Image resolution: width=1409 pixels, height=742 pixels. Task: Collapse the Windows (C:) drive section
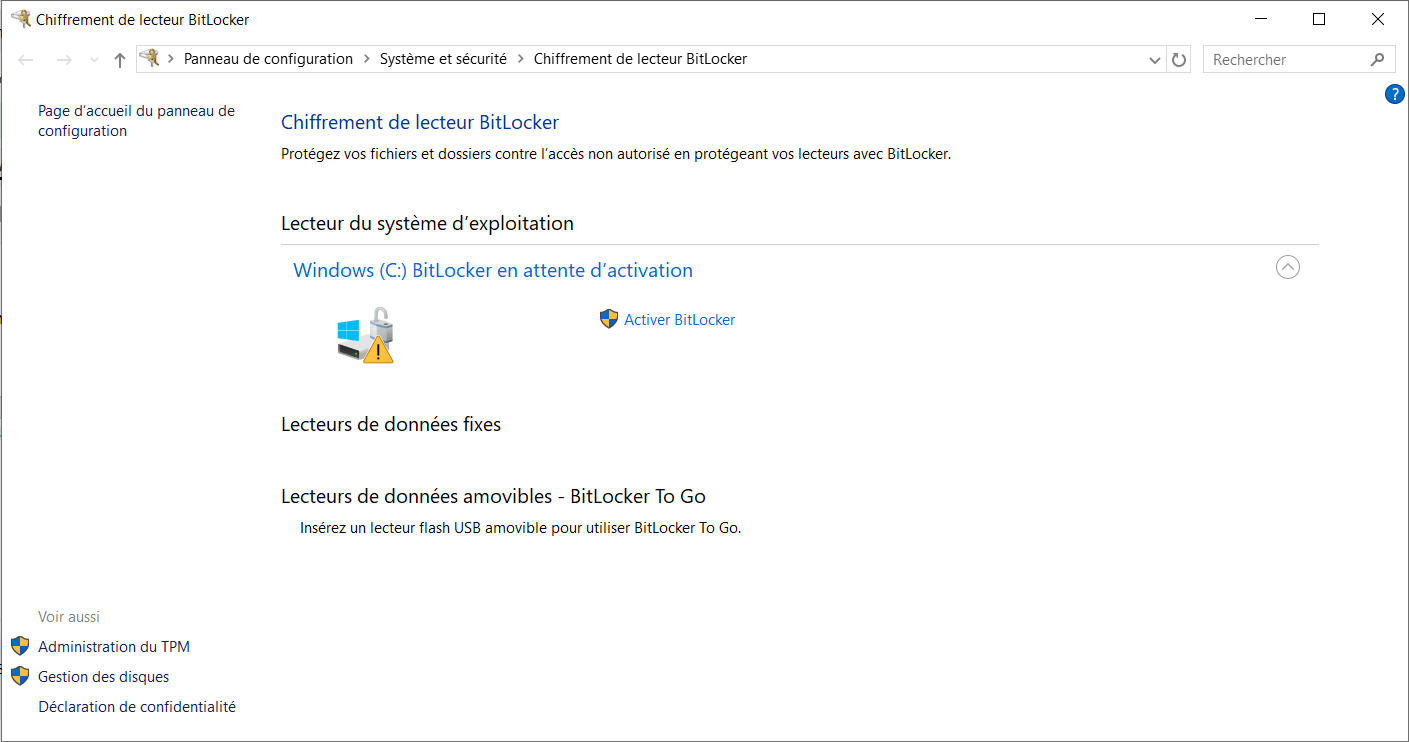coord(1288,267)
